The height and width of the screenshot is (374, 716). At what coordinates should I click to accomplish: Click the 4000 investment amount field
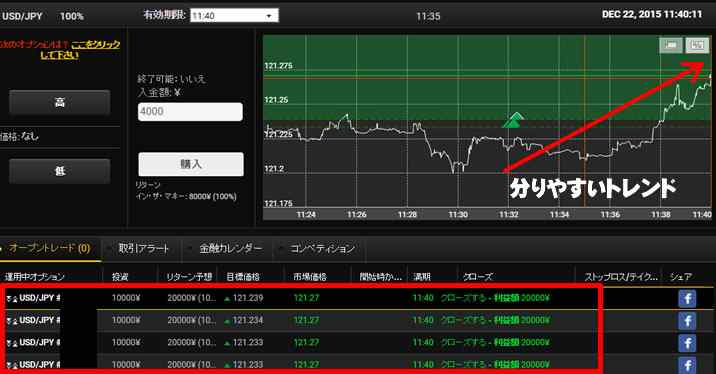(190, 111)
